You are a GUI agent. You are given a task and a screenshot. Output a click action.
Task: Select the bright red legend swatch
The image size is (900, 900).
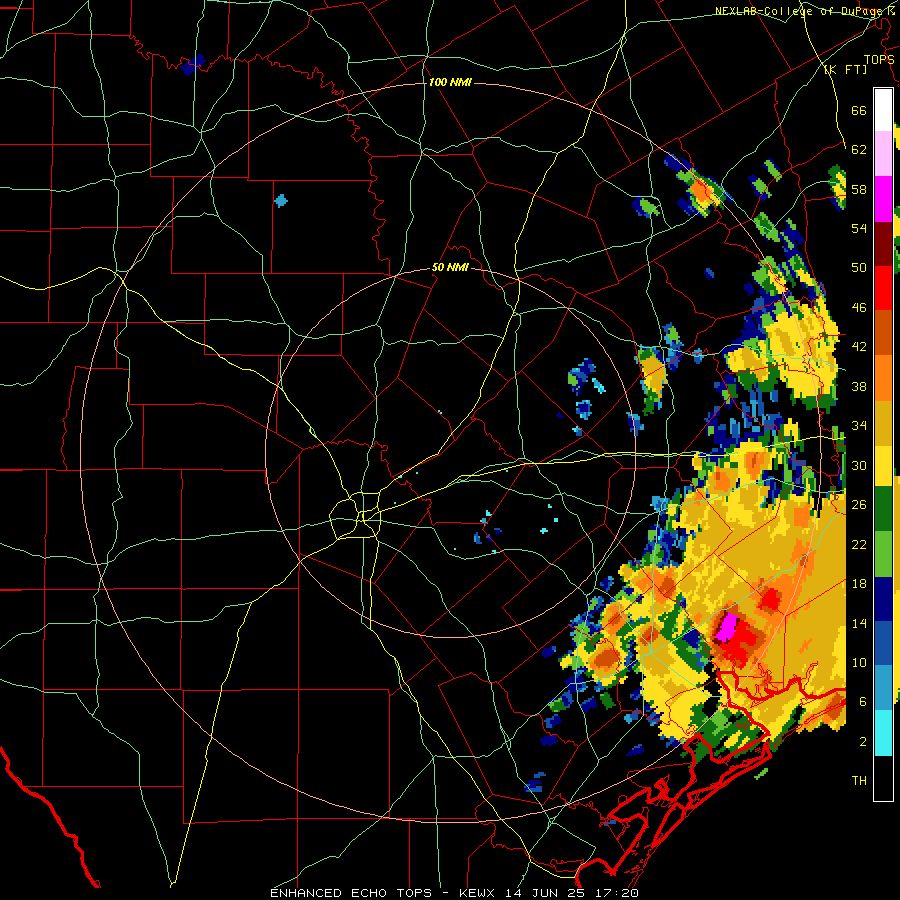pyautogui.click(x=883, y=288)
